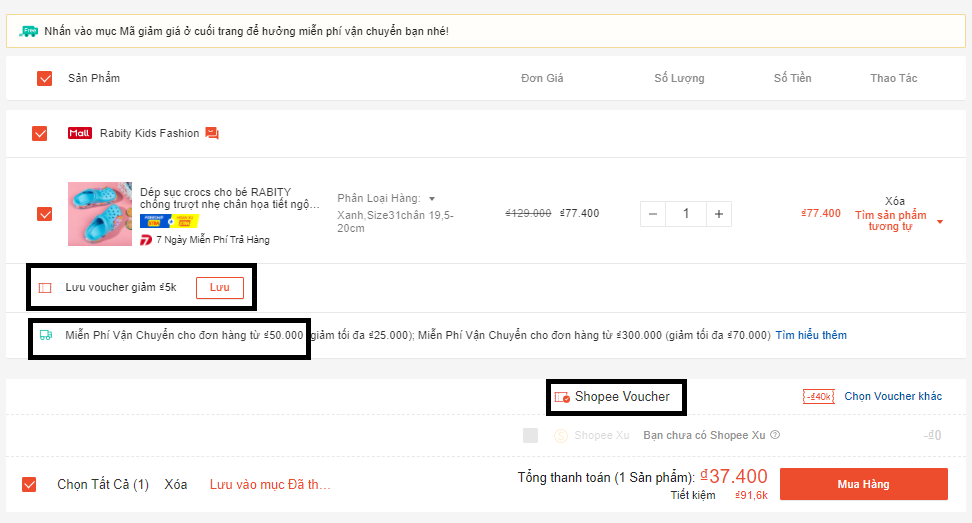
Task: Increase quantity with the plus button
Action: pyautogui.click(x=718, y=214)
